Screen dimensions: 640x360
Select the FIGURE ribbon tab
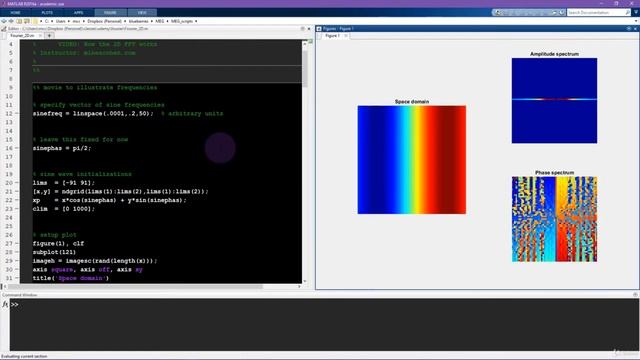point(110,13)
